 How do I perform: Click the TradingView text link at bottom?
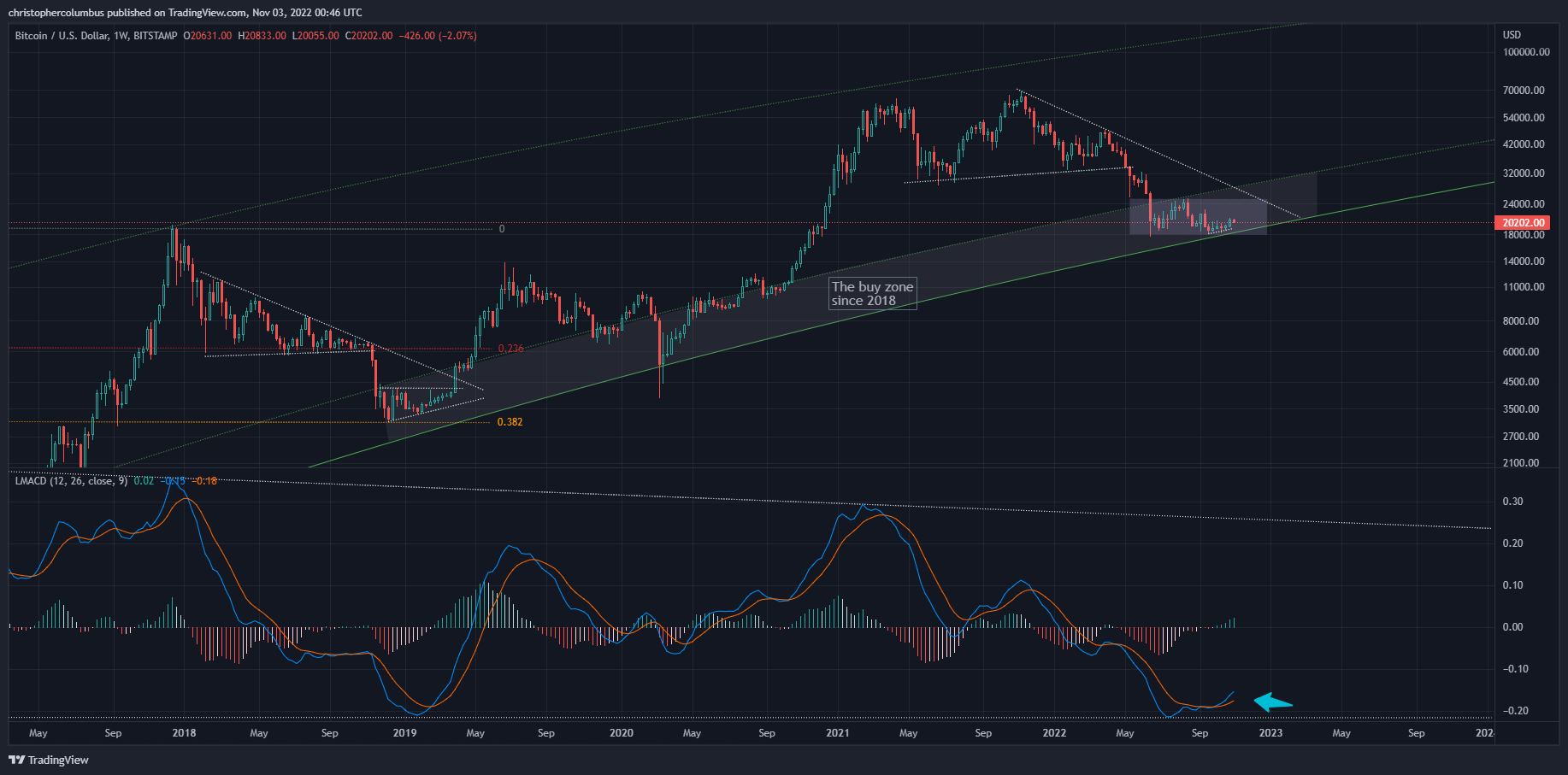click(58, 760)
